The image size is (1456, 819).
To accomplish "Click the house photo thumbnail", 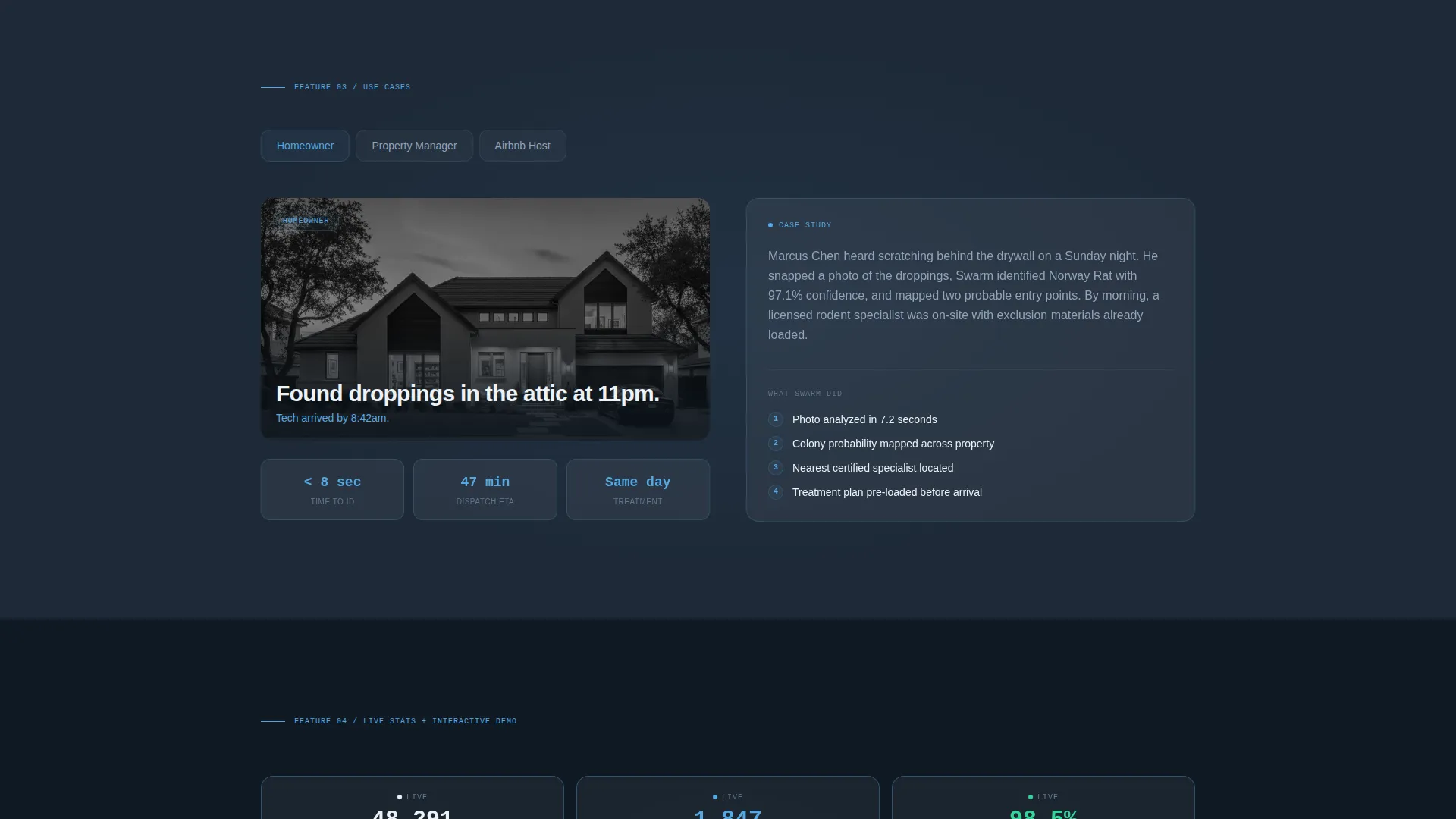I will (x=485, y=318).
